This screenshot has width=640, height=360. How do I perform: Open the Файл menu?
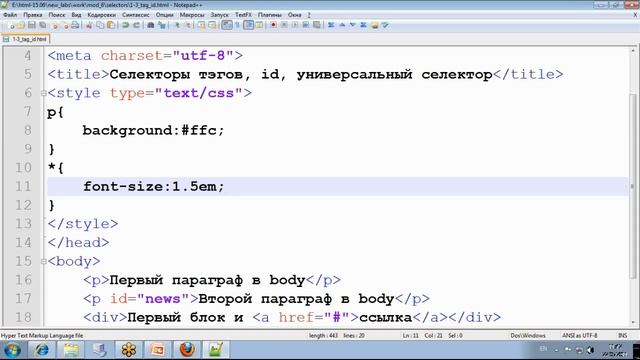click(x=10, y=15)
